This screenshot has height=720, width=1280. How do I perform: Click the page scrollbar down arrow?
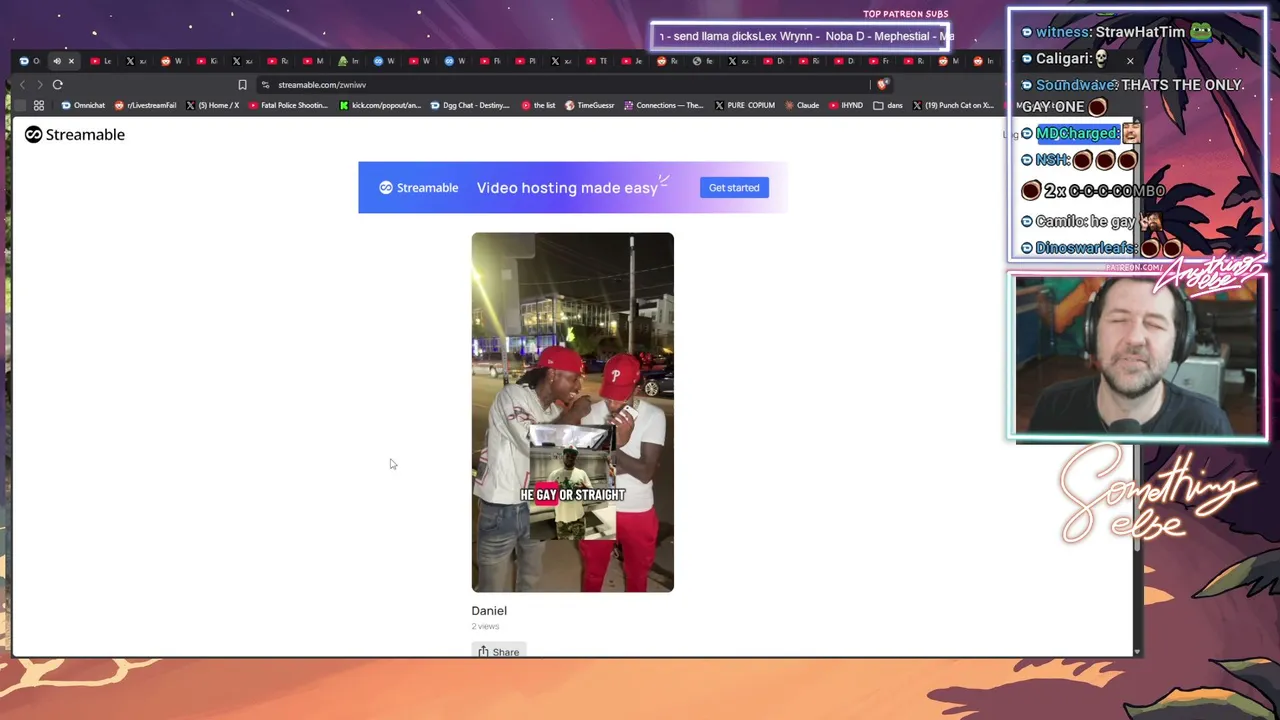tap(1136, 651)
